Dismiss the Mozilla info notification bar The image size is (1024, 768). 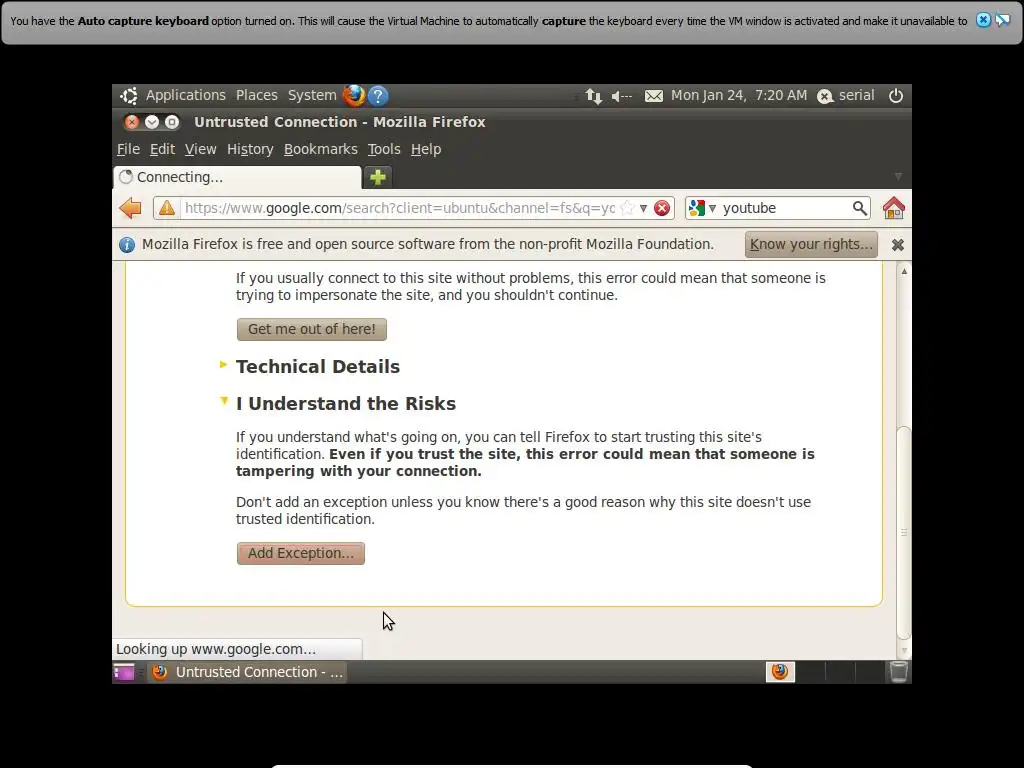click(898, 244)
